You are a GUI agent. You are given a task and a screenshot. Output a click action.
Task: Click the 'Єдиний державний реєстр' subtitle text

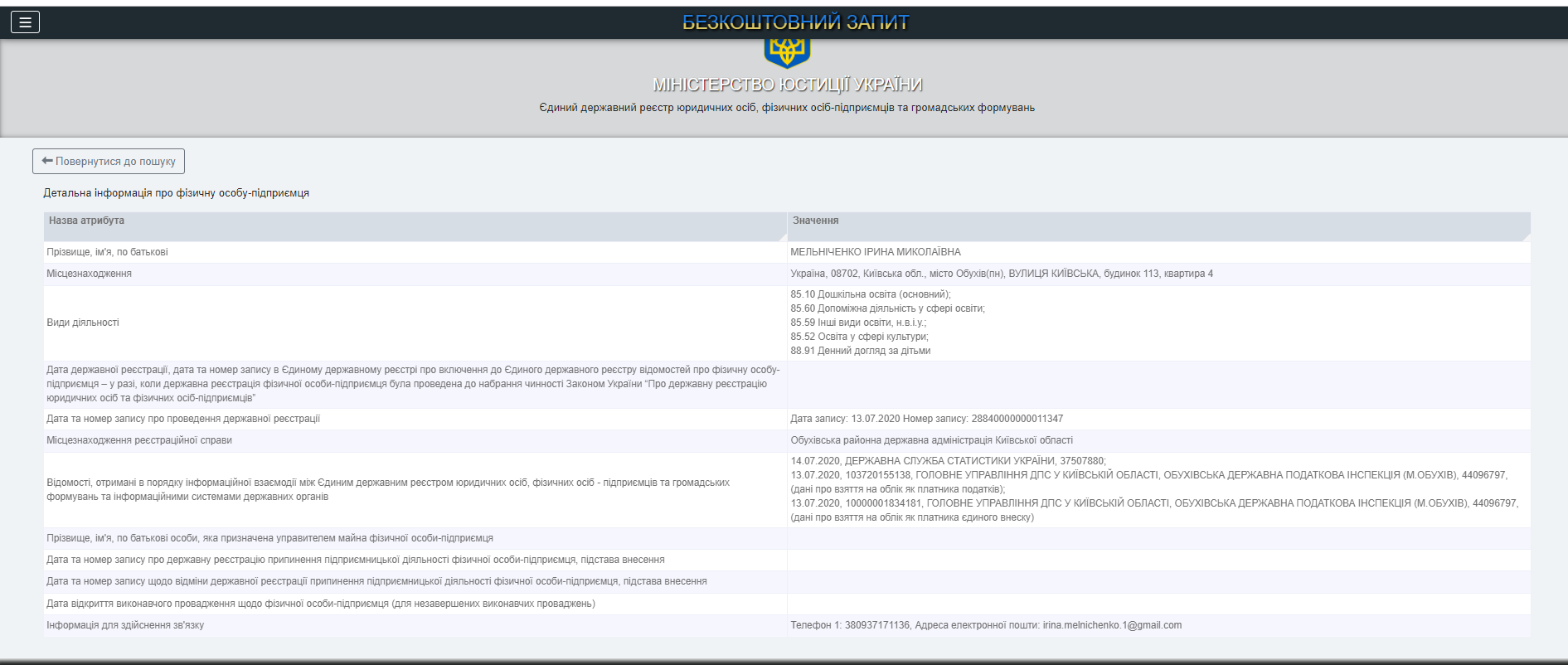[786, 108]
